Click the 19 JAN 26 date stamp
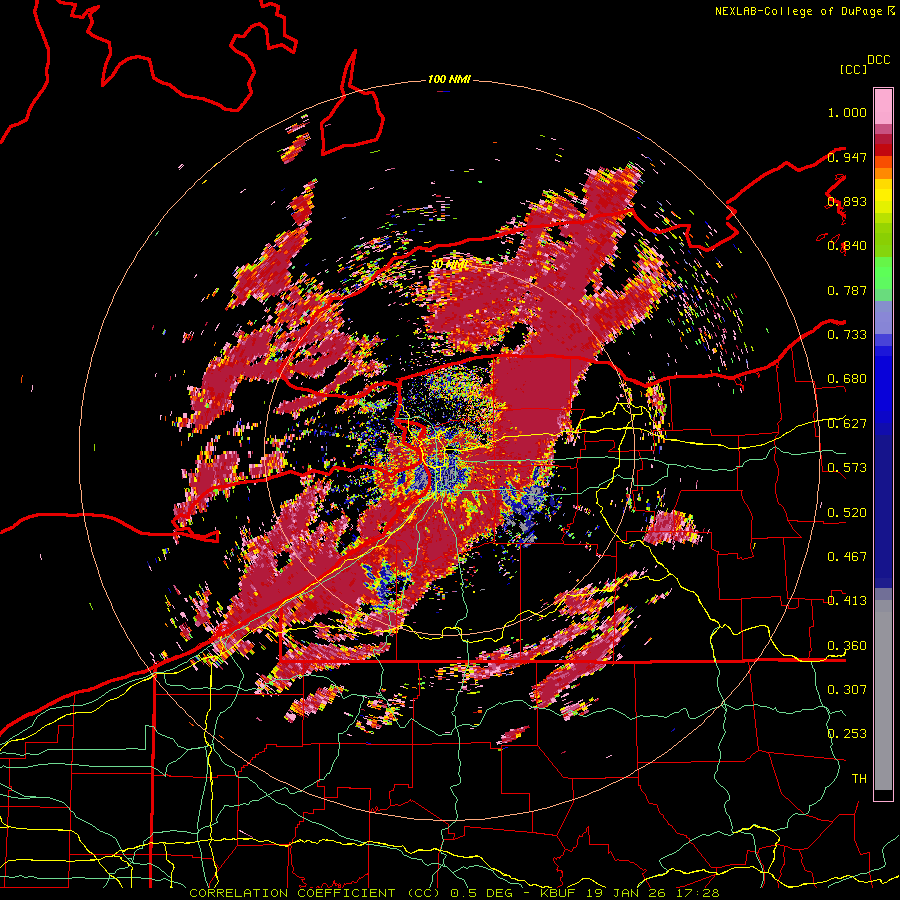This screenshot has height=900, width=900. [x=626, y=893]
